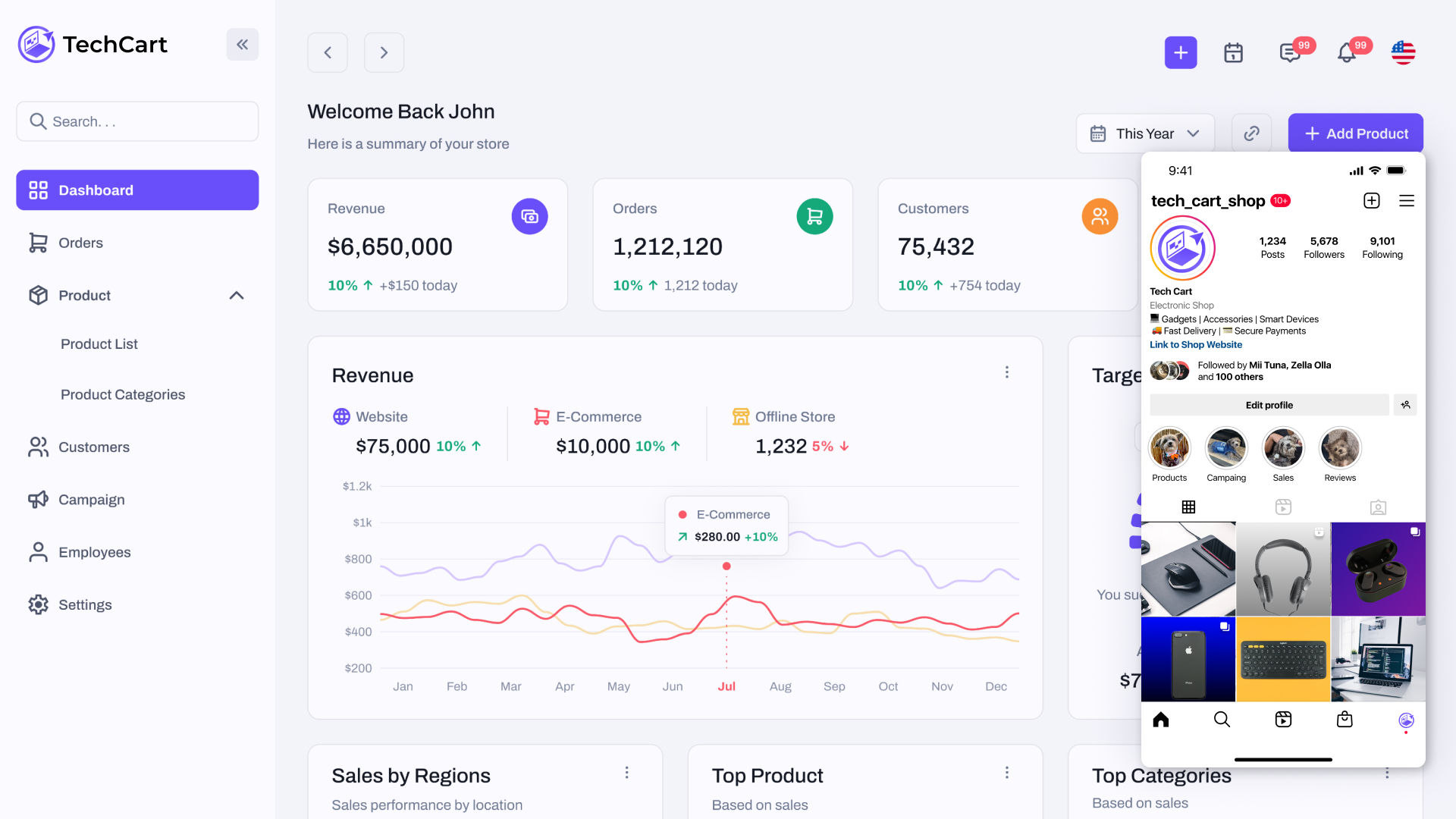The width and height of the screenshot is (1456, 819).
Task: Select the Orders sidebar icon
Action: click(x=39, y=243)
